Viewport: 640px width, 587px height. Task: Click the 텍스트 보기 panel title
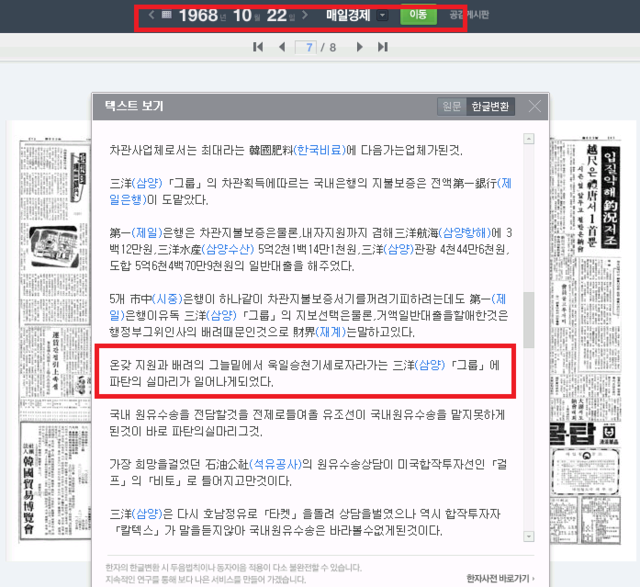(134, 106)
